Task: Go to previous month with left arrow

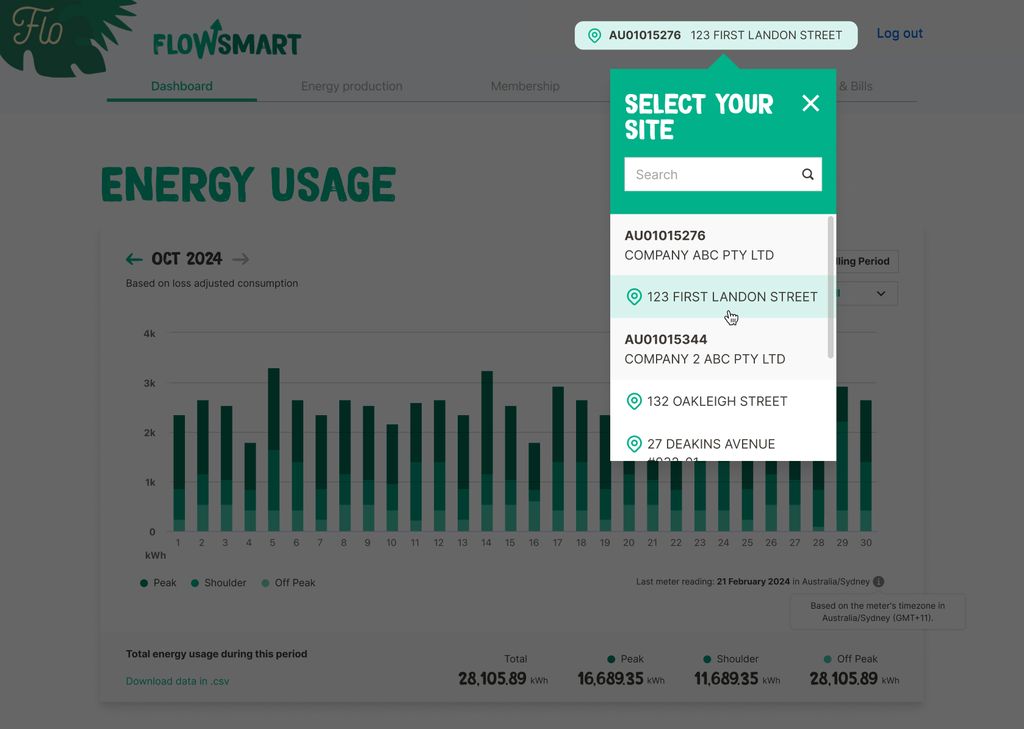Action: (134, 259)
